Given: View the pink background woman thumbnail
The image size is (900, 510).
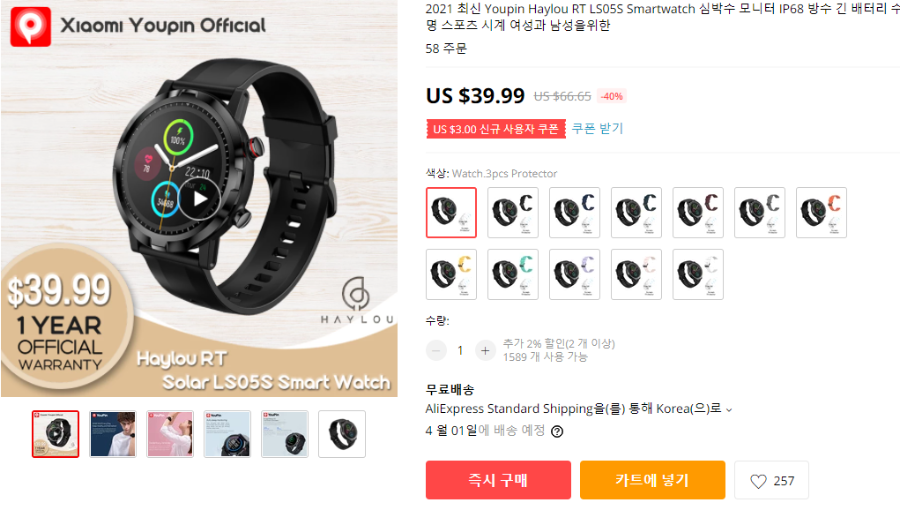Looking at the screenshot, I should 170,434.
